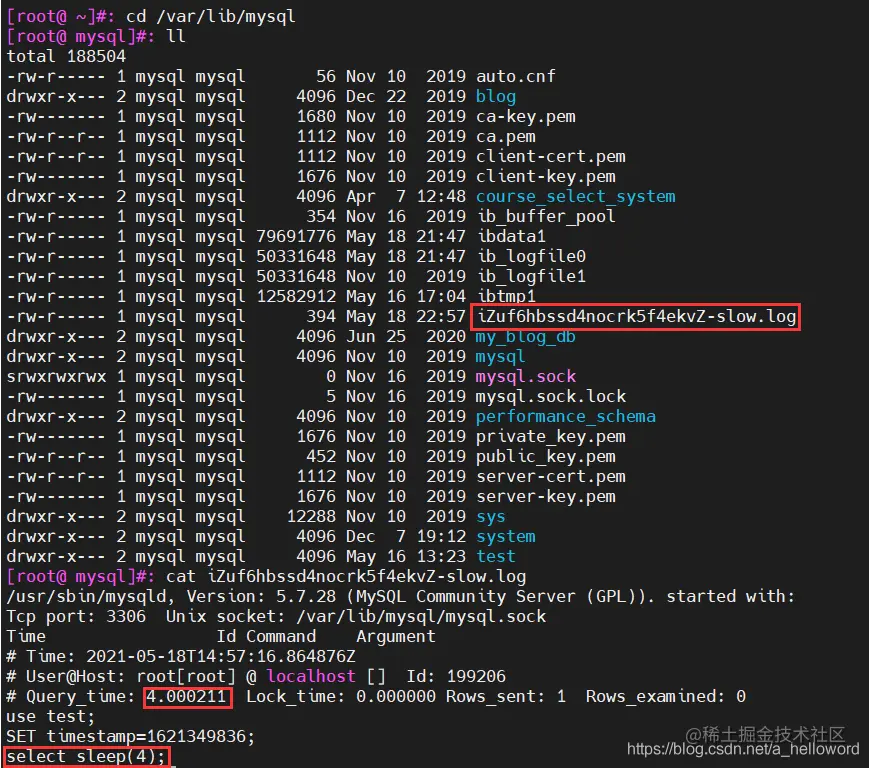Select the localhost host text
This screenshot has height=768, width=869.
point(311,677)
